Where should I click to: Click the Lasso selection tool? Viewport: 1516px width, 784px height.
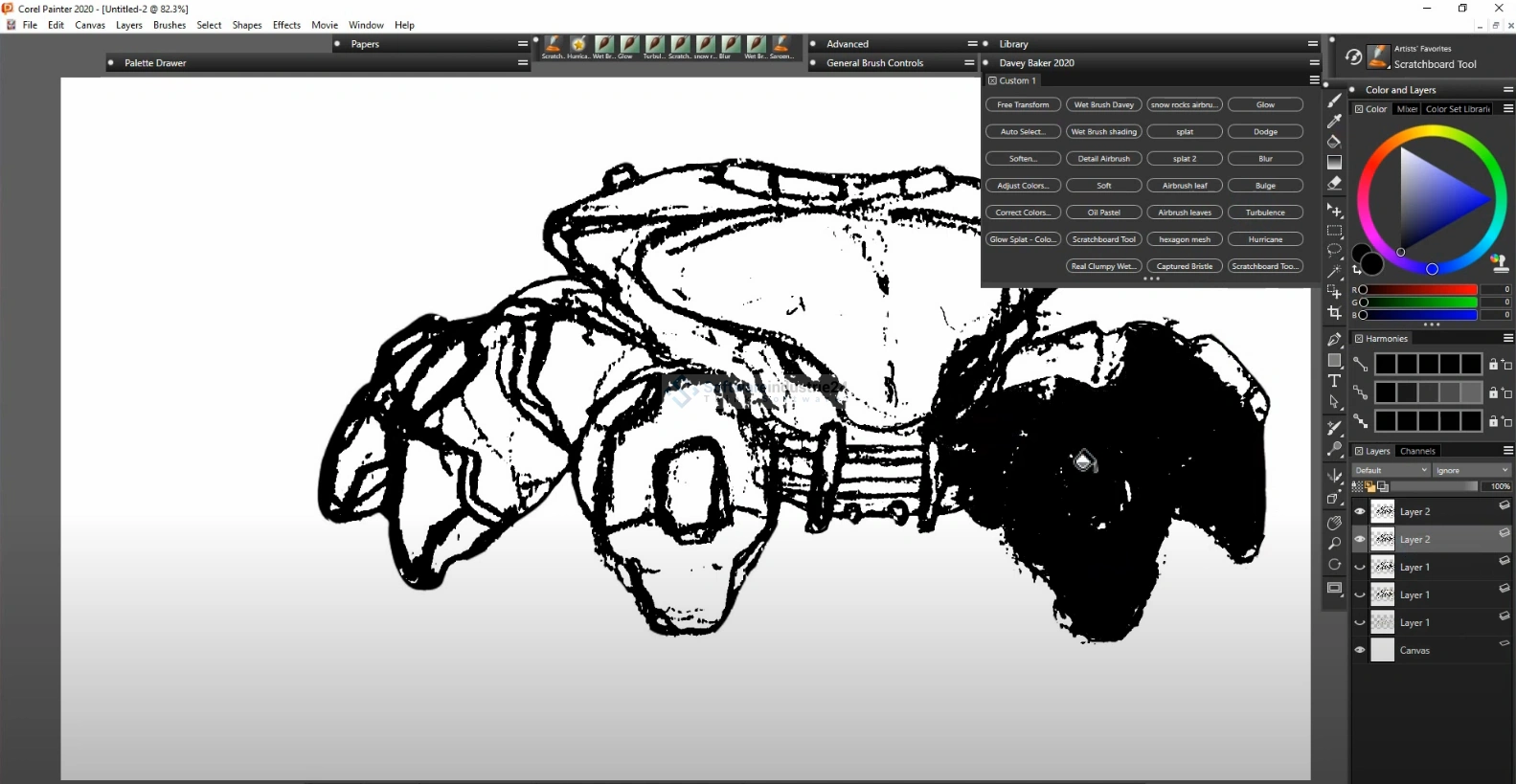coord(1334,251)
